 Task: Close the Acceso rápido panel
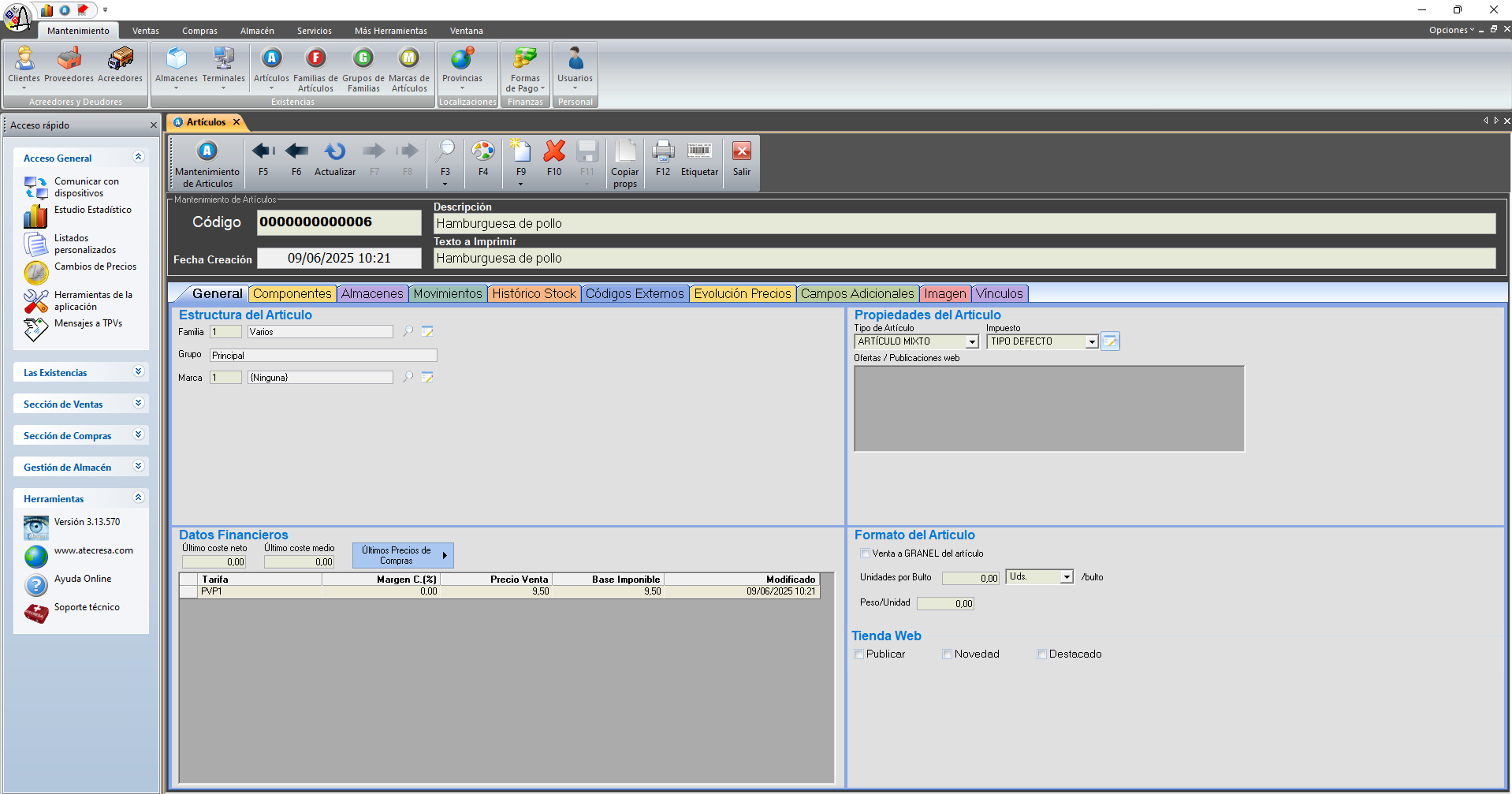tap(154, 125)
